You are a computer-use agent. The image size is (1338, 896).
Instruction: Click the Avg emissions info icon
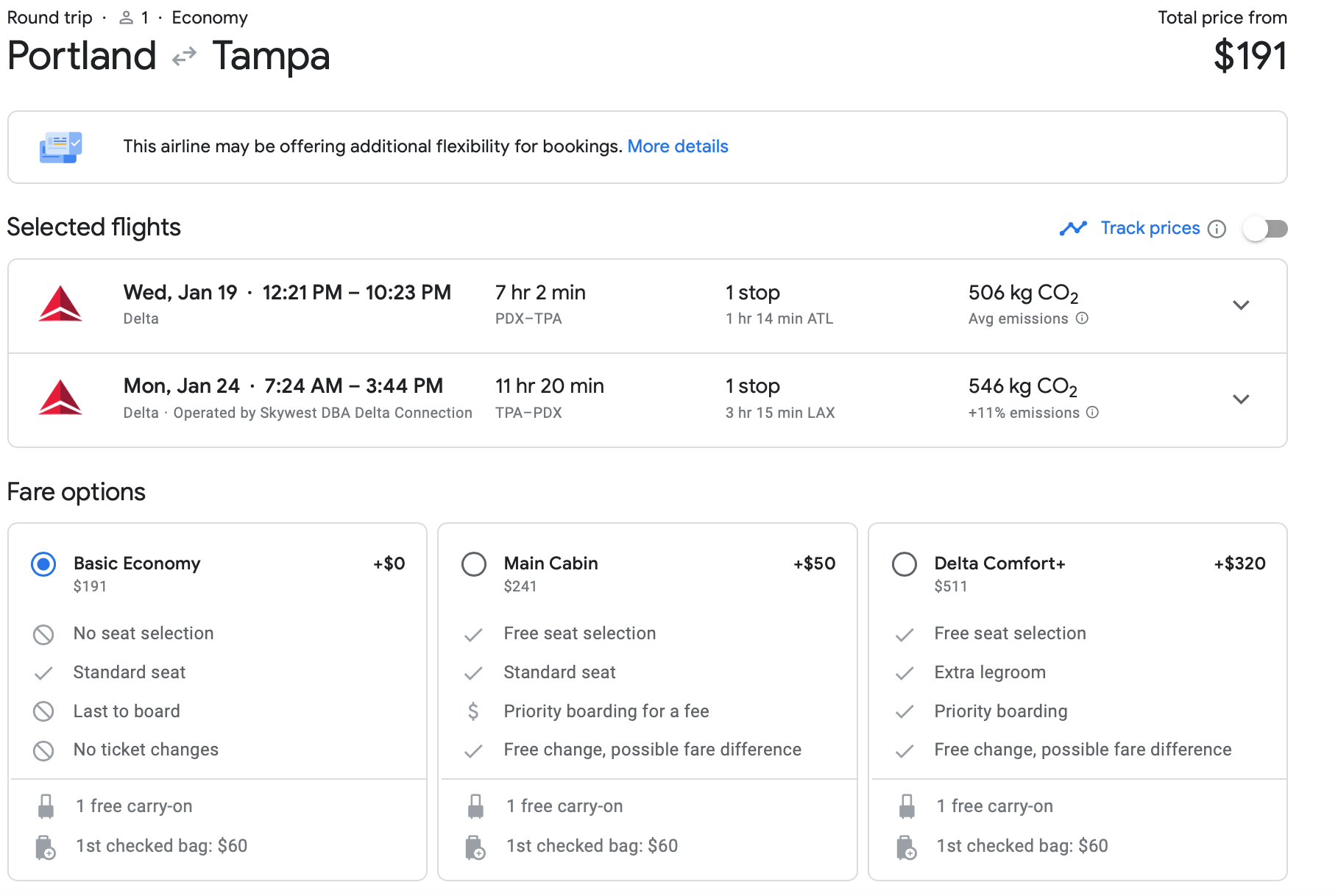(1082, 319)
